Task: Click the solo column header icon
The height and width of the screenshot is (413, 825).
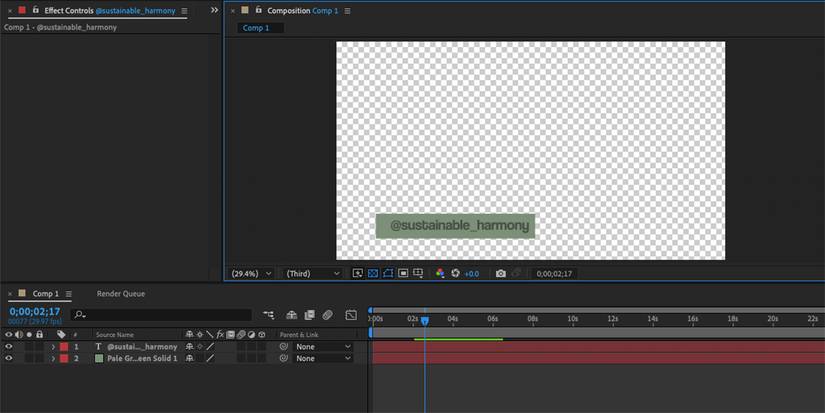Action: pos(29,334)
